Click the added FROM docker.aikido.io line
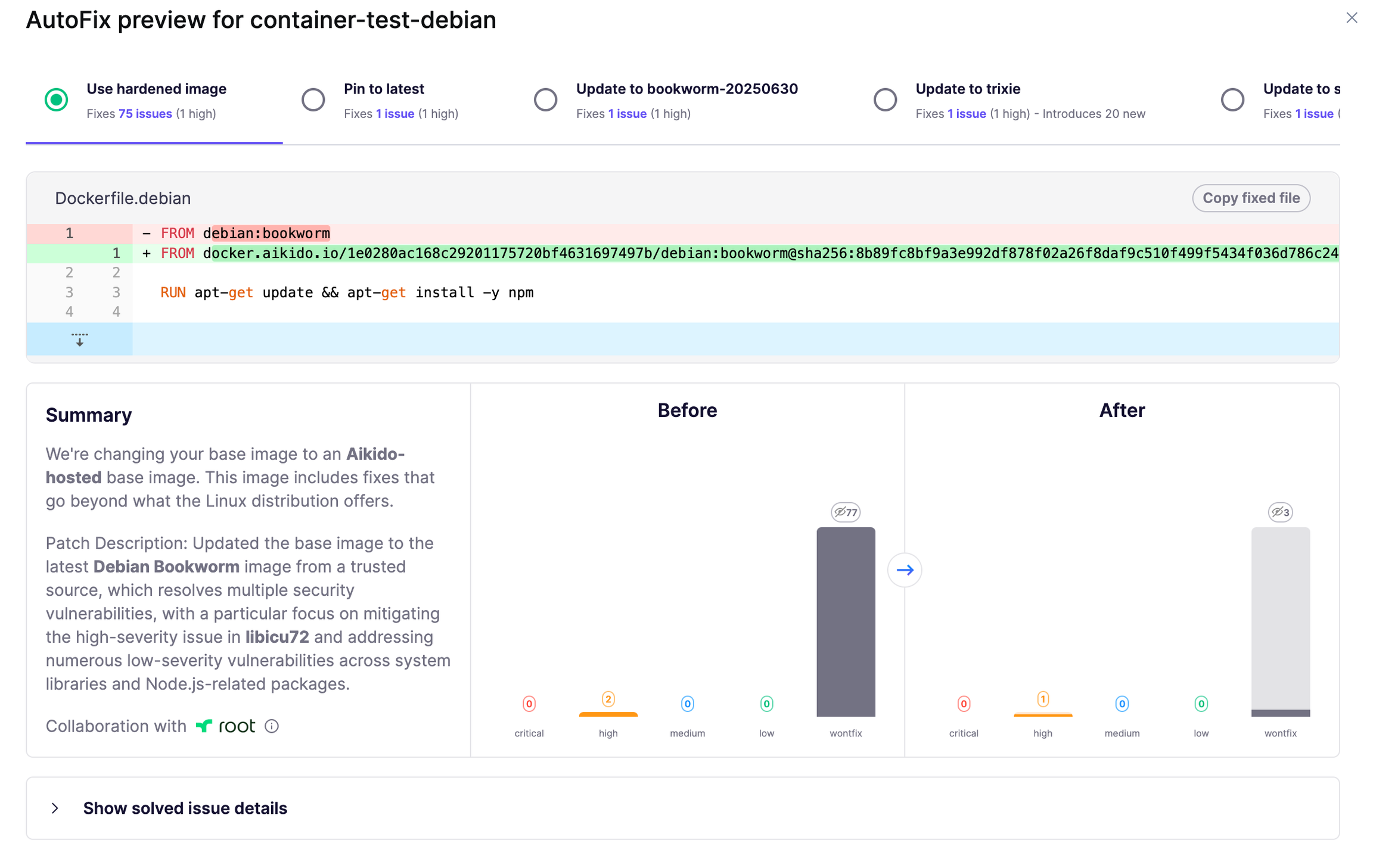 683,254
